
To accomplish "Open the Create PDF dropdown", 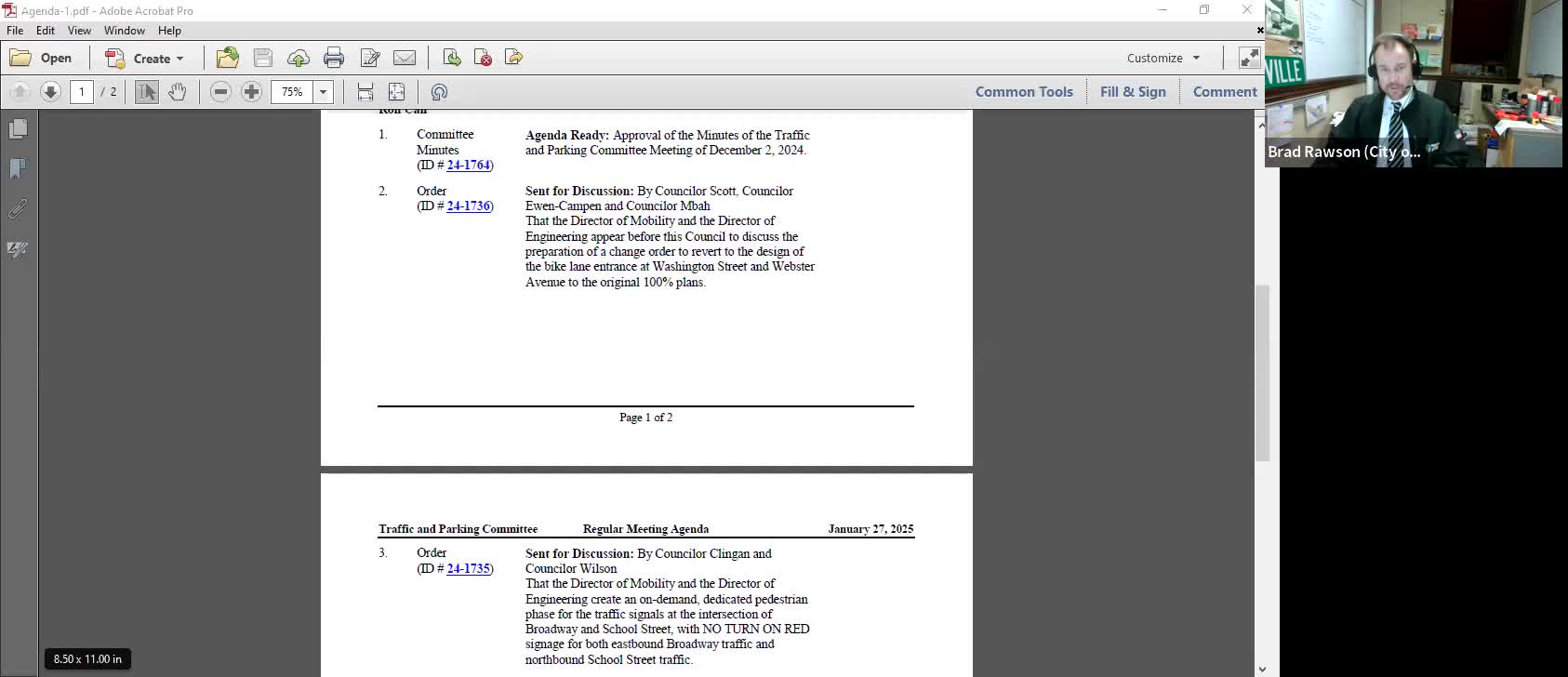I will 144,58.
